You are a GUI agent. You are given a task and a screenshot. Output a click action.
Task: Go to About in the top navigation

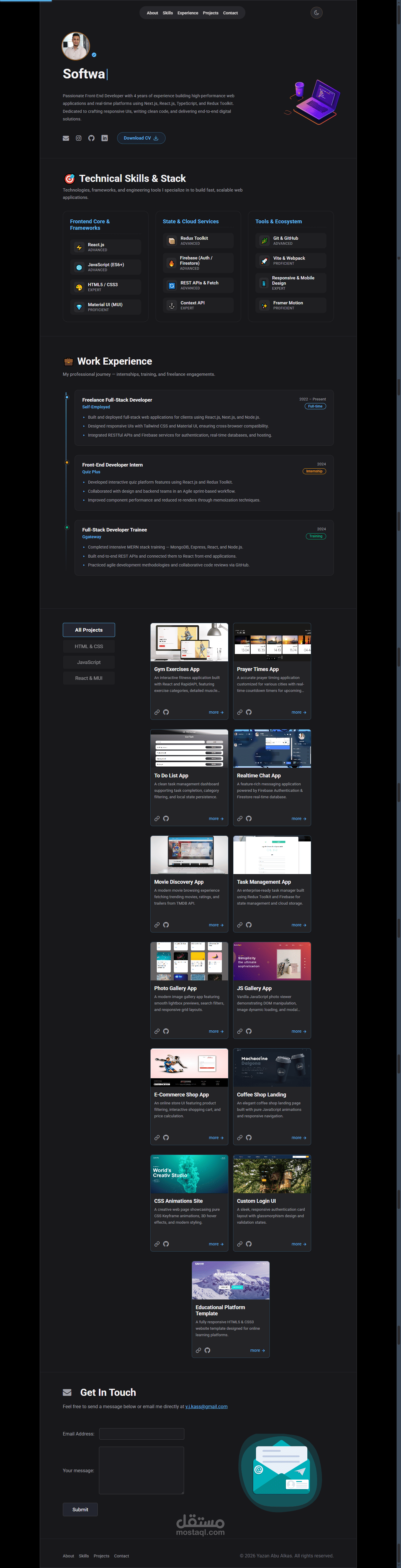(152, 13)
